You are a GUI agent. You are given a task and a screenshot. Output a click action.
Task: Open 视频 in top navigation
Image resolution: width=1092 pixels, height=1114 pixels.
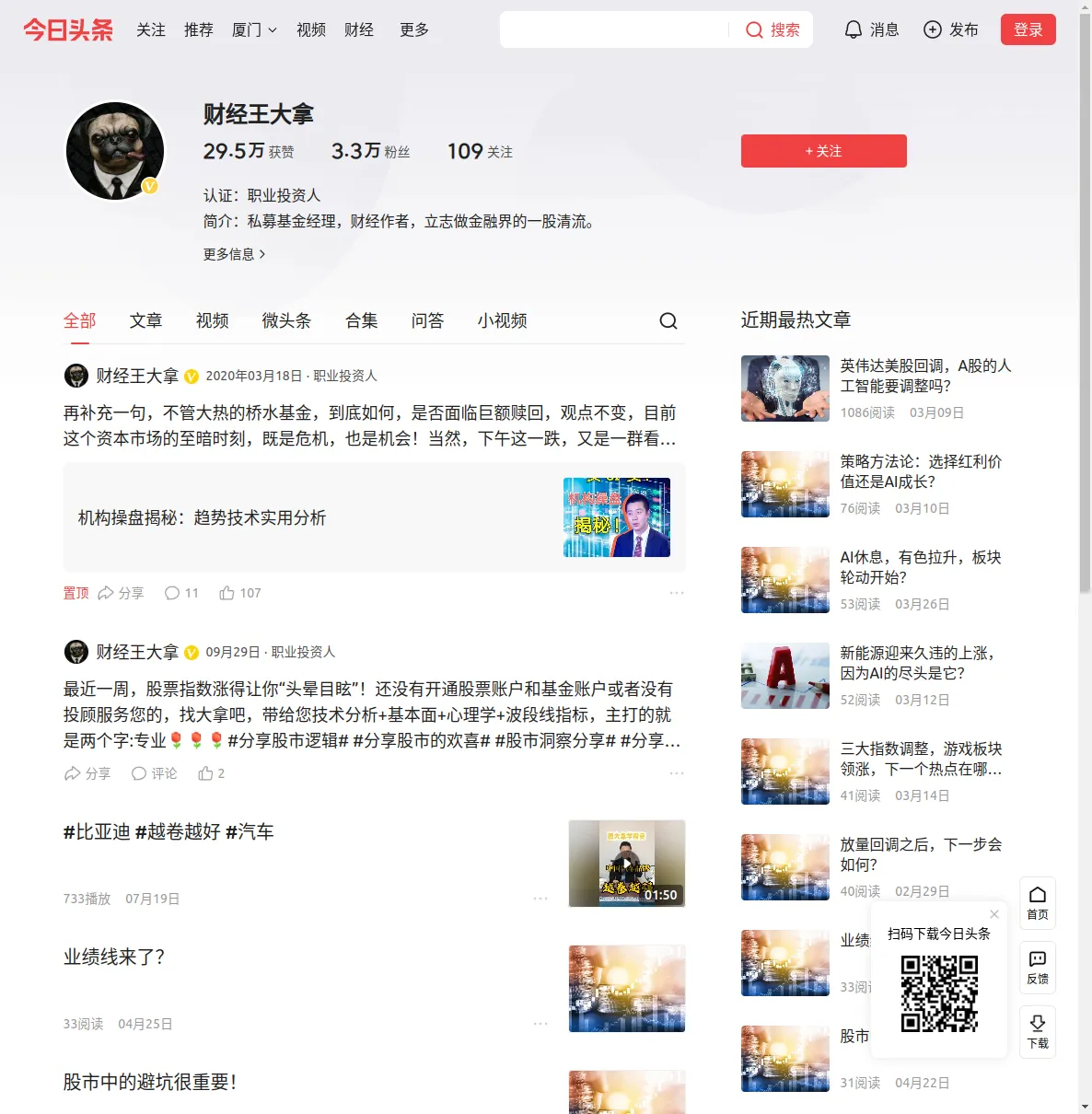(311, 30)
